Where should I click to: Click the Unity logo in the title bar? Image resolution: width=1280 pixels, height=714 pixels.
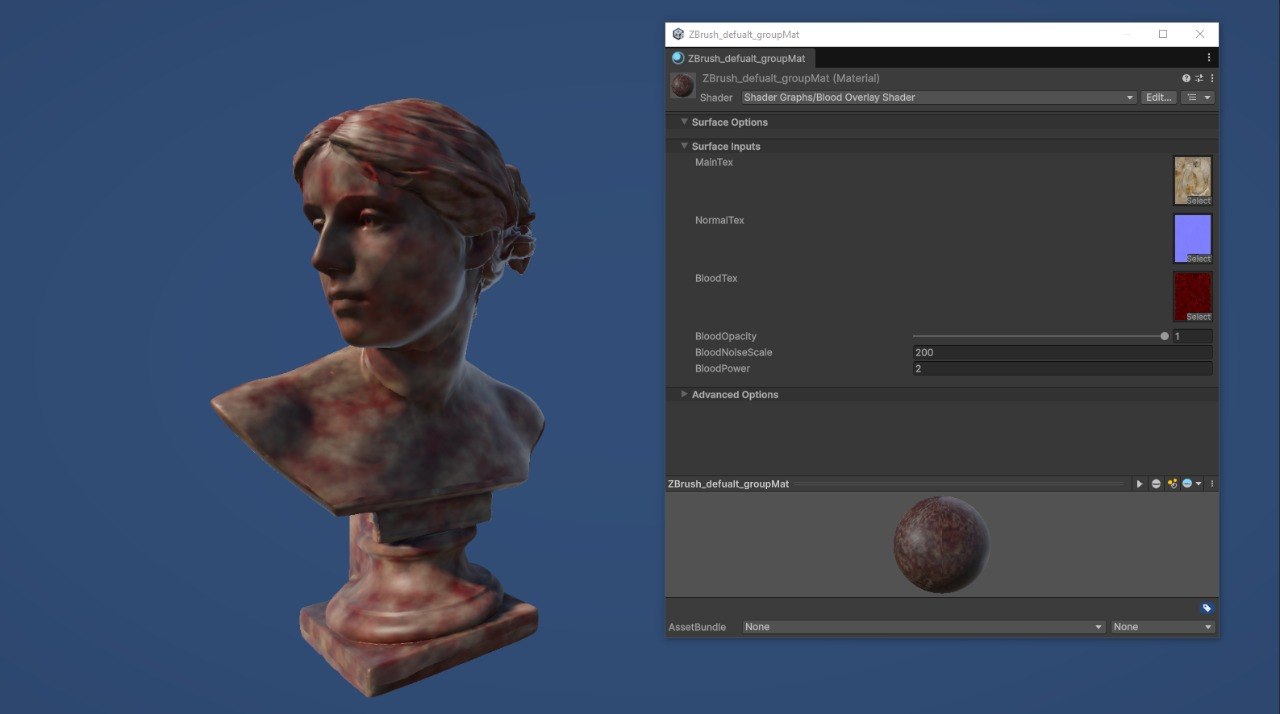[678, 34]
